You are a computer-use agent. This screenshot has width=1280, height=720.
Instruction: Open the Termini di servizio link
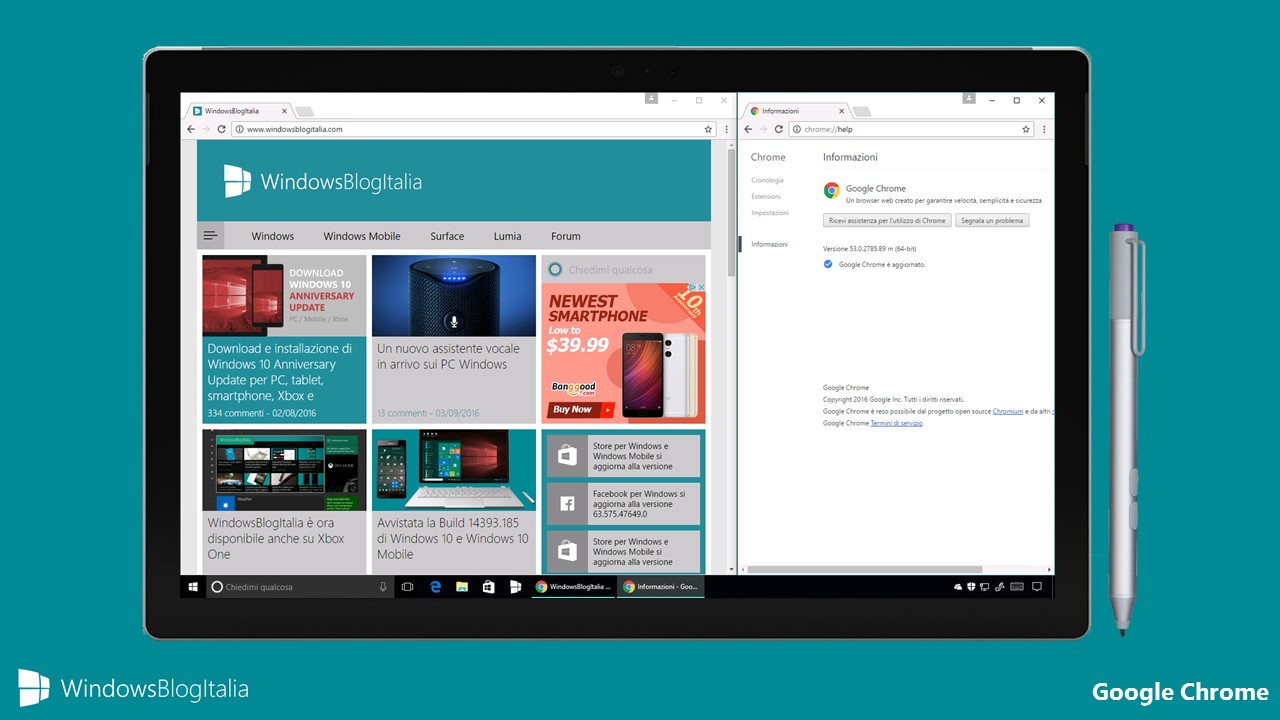point(897,423)
